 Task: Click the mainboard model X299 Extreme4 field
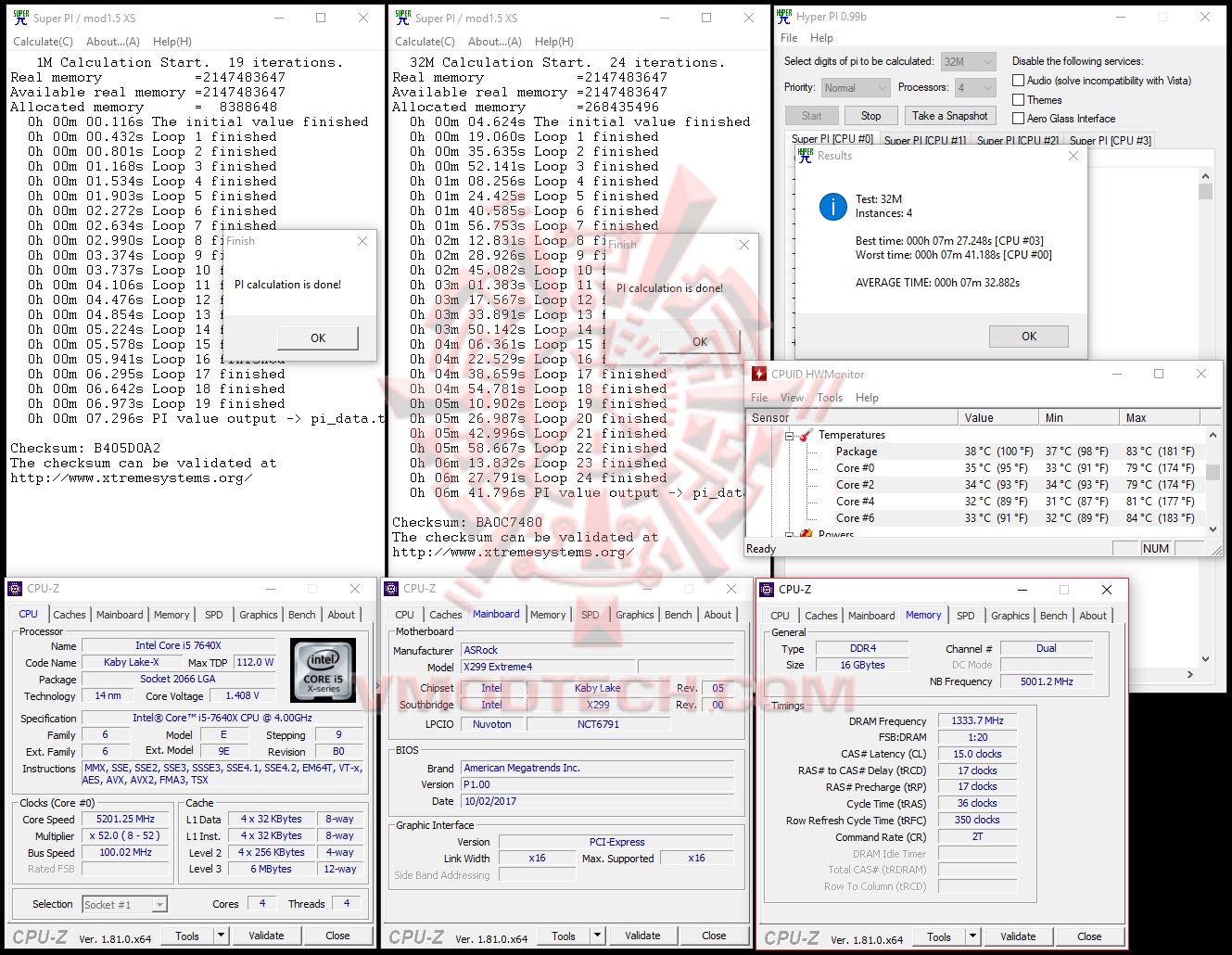(547, 667)
